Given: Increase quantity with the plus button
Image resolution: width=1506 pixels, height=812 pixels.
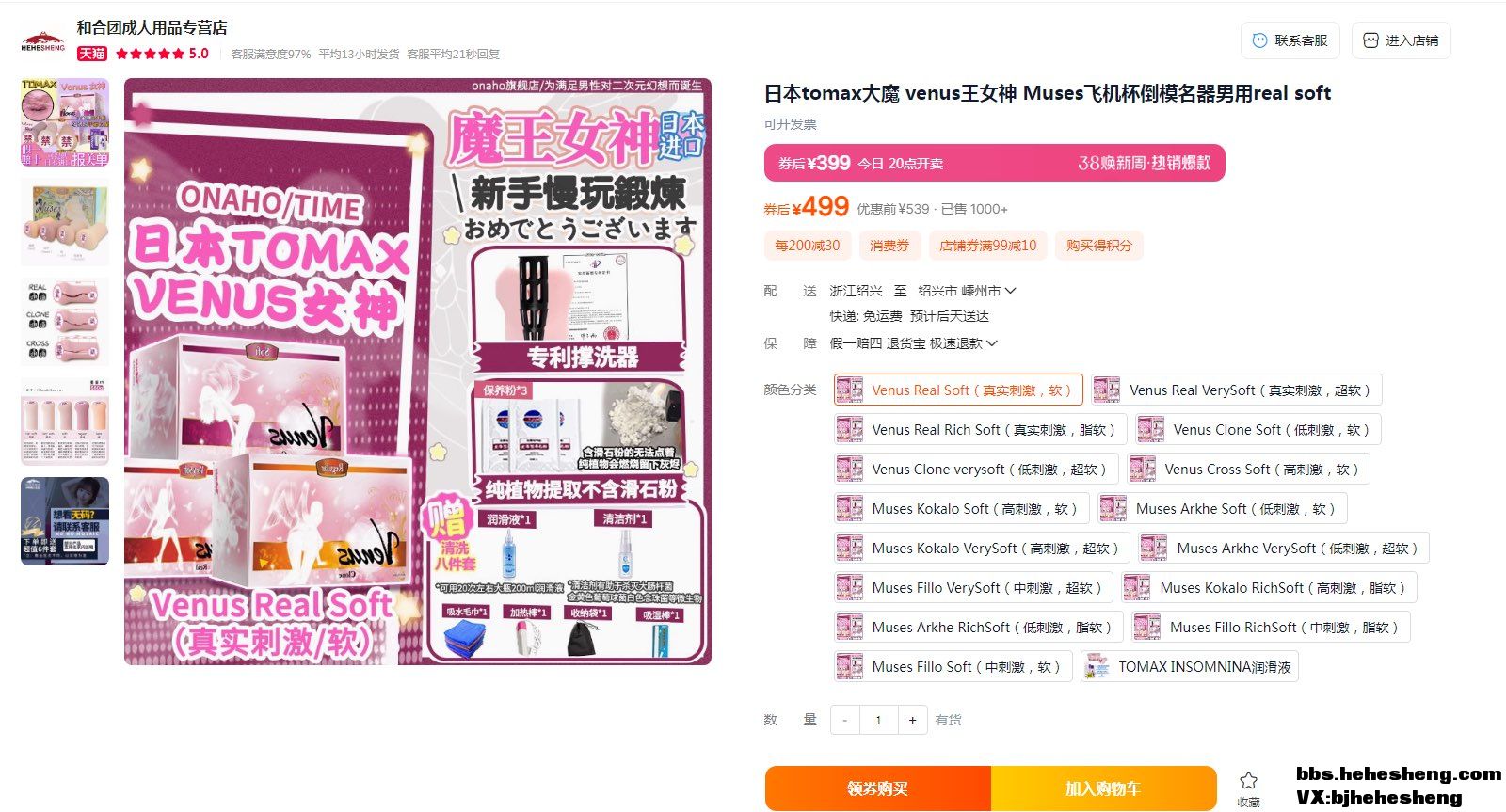Looking at the screenshot, I should tap(912, 720).
